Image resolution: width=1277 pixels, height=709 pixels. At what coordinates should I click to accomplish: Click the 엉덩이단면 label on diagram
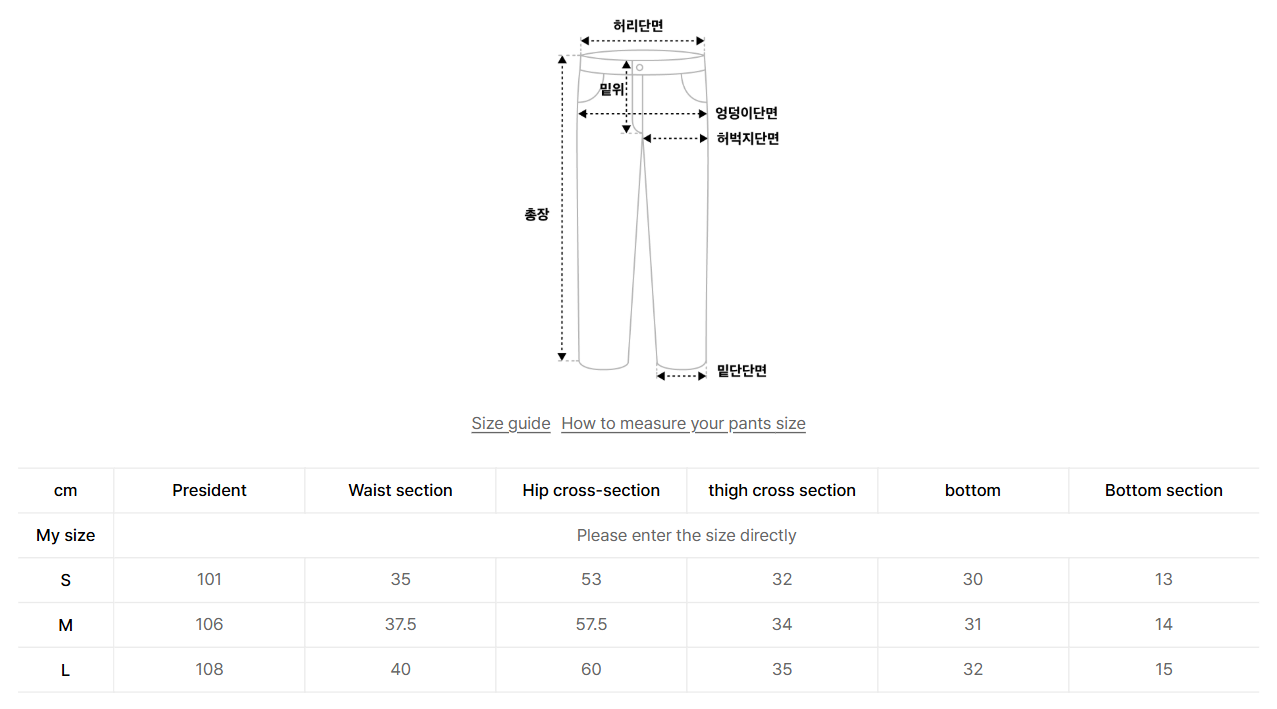pos(746,113)
